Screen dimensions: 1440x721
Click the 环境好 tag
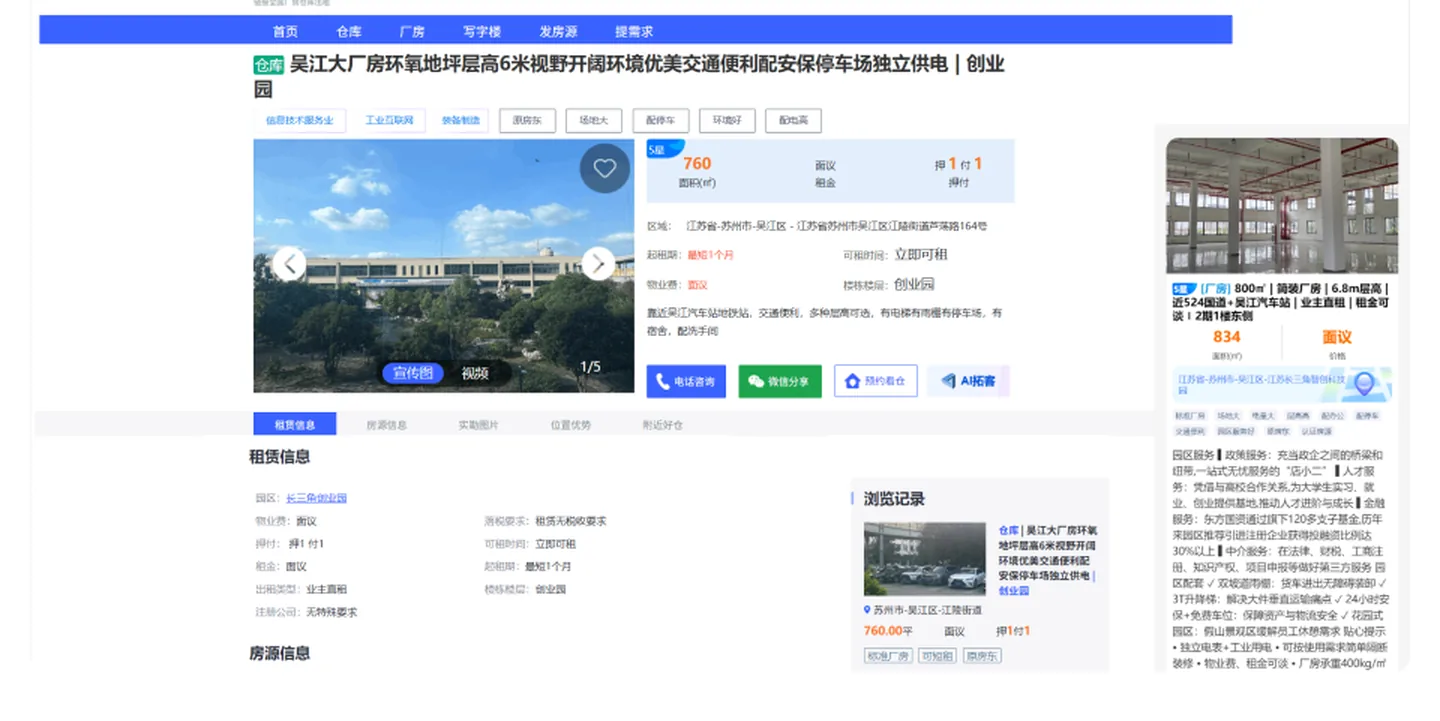(727, 120)
